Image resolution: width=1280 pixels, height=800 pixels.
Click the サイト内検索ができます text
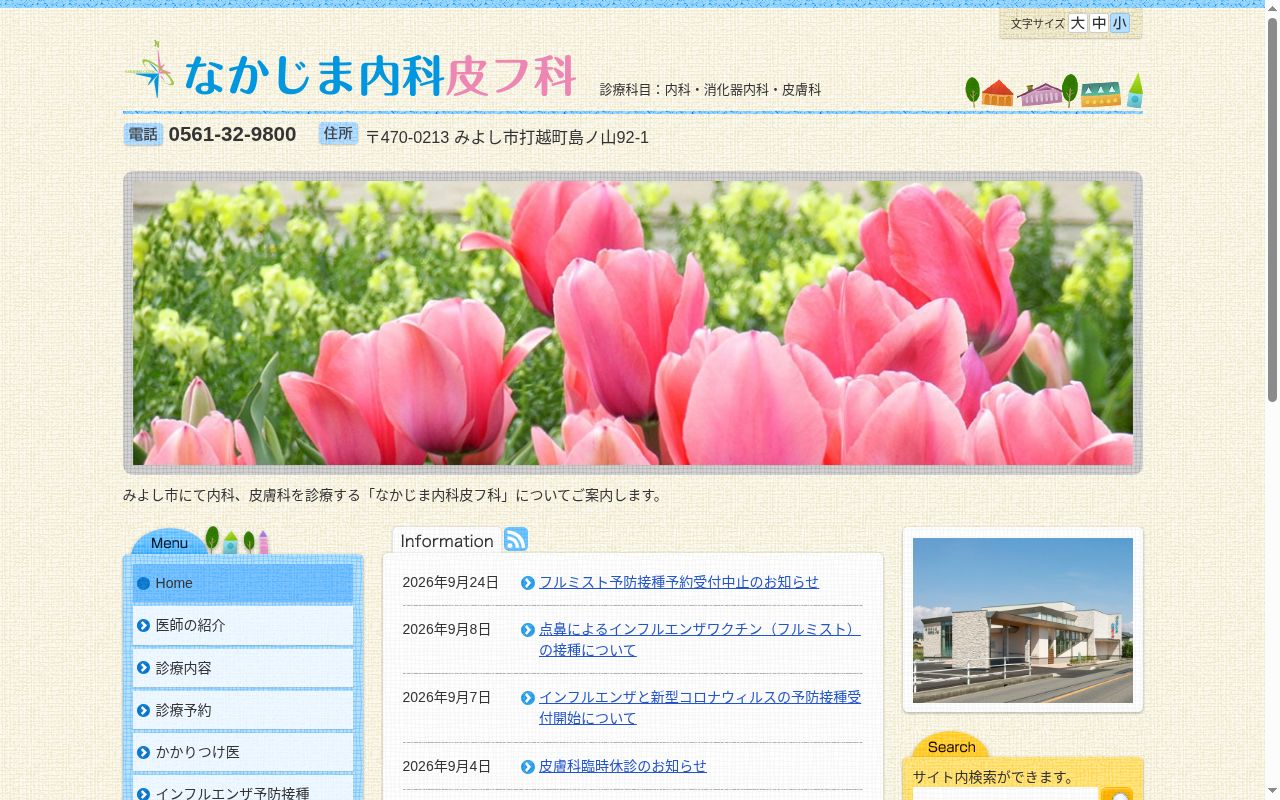pyautogui.click(x=993, y=777)
